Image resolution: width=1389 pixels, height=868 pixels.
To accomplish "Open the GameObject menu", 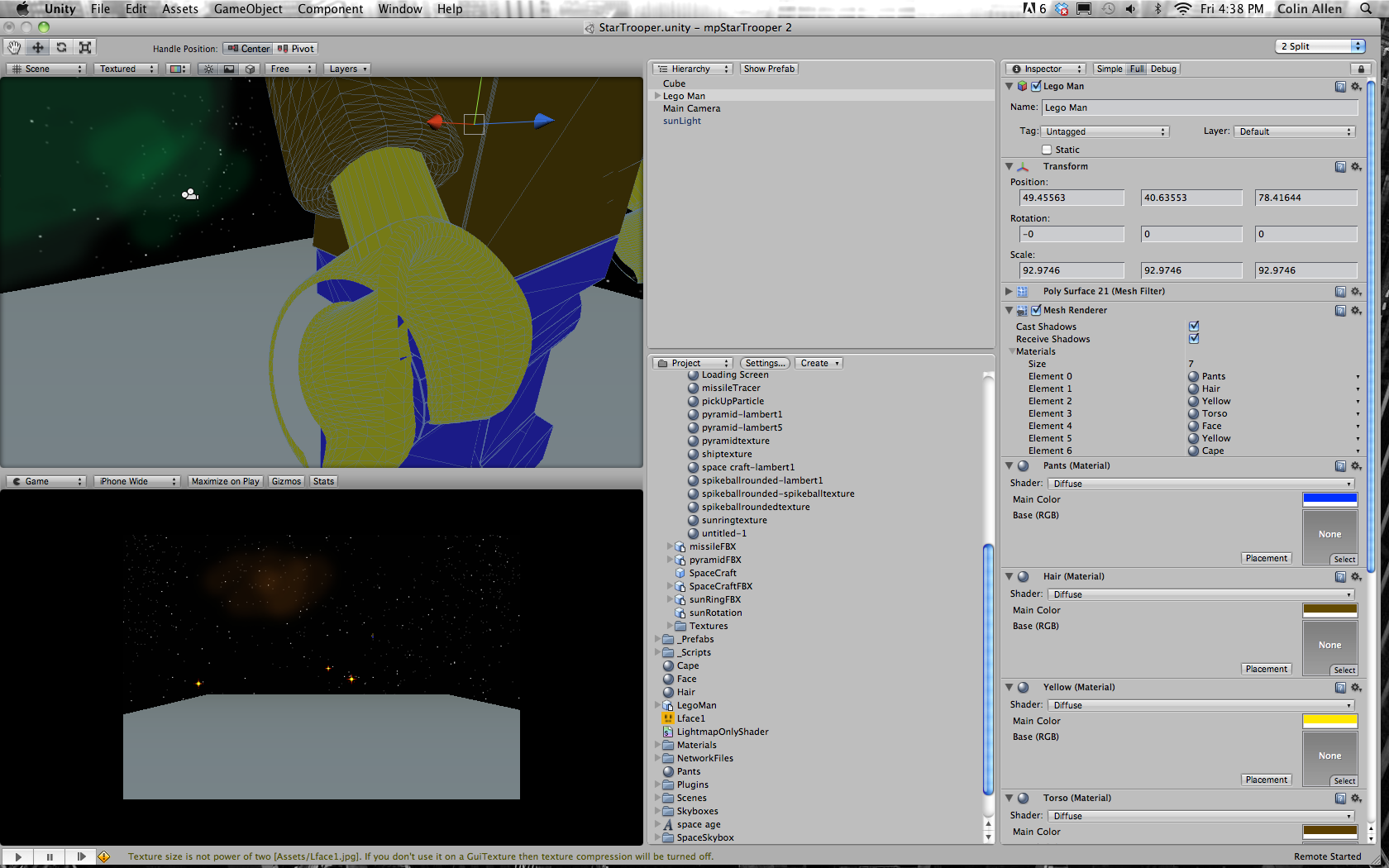I will tap(247, 9).
